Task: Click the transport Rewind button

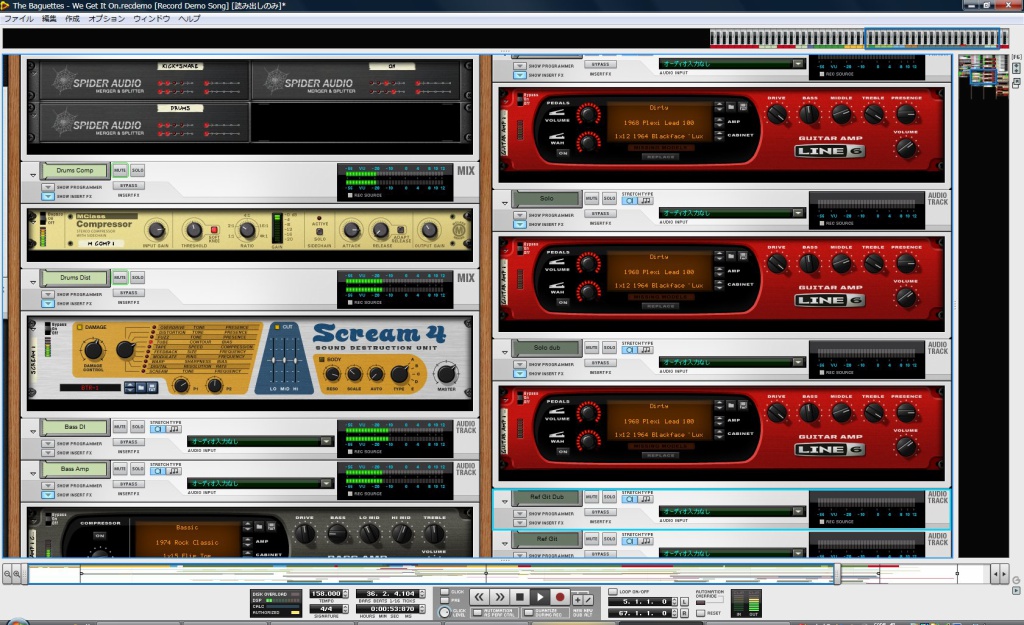Action: point(479,597)
